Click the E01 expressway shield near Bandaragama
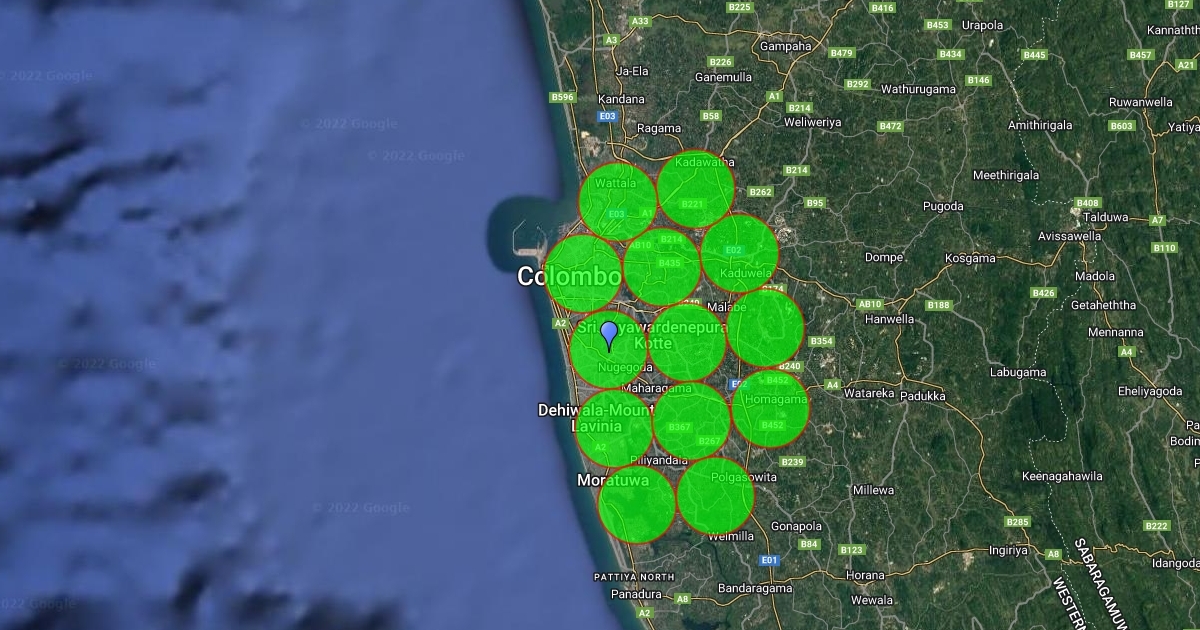 [768, 560]
